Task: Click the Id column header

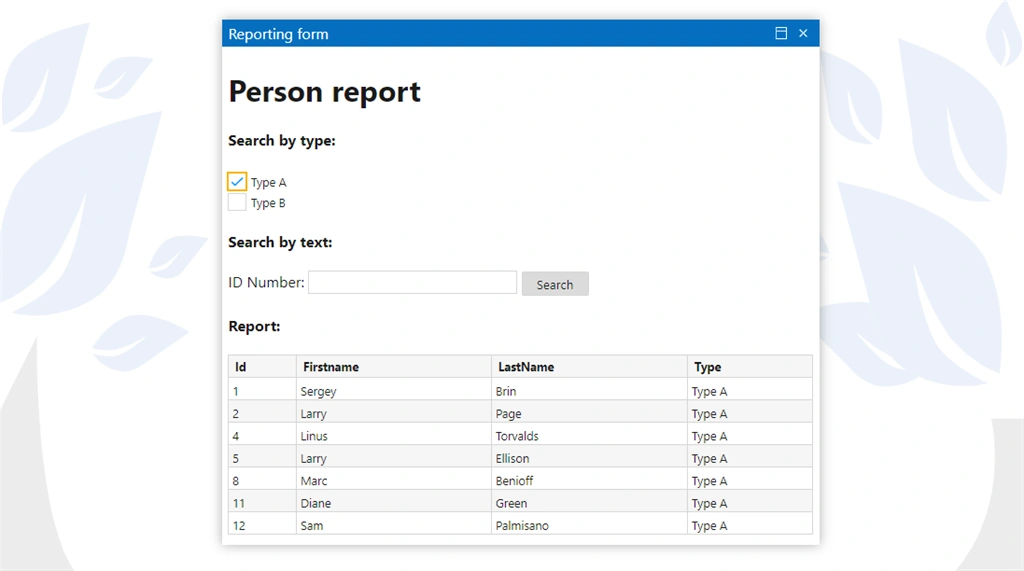Action: (263, 367)
